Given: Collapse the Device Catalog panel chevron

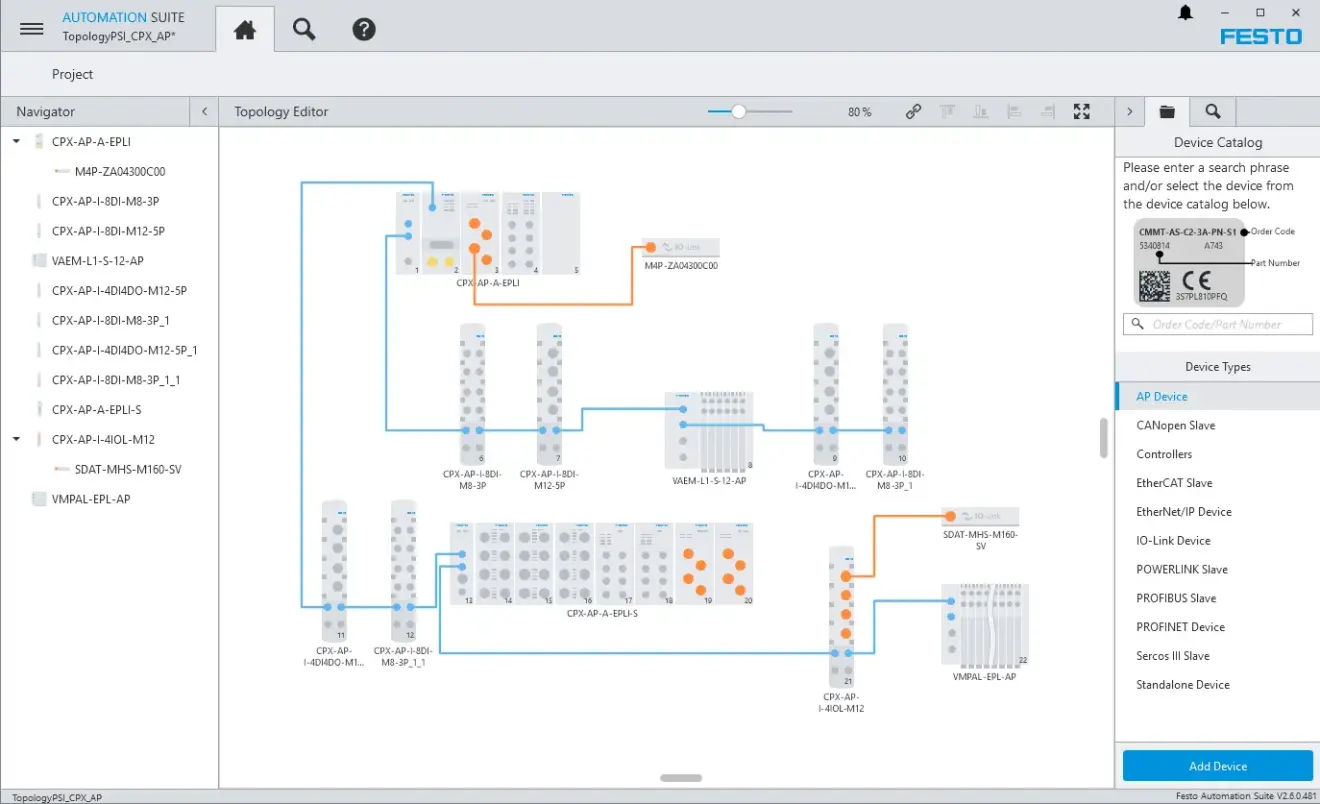Looking at the screenshot, I should click(1129, 112).
